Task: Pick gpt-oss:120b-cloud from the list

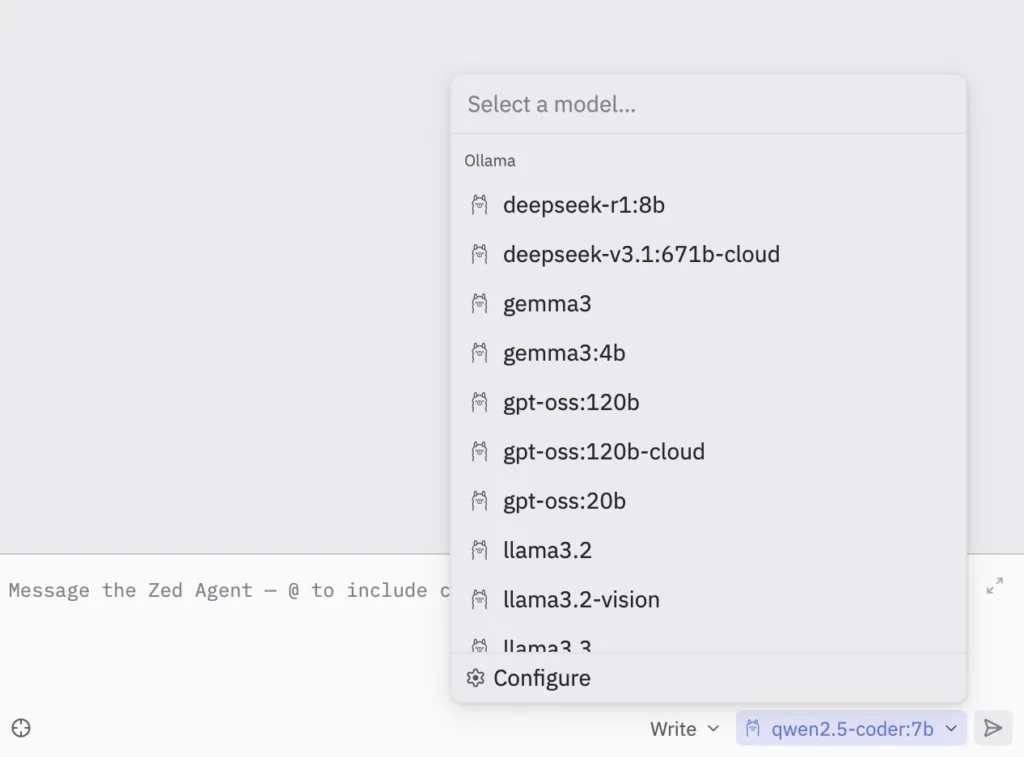Action: 604,452
